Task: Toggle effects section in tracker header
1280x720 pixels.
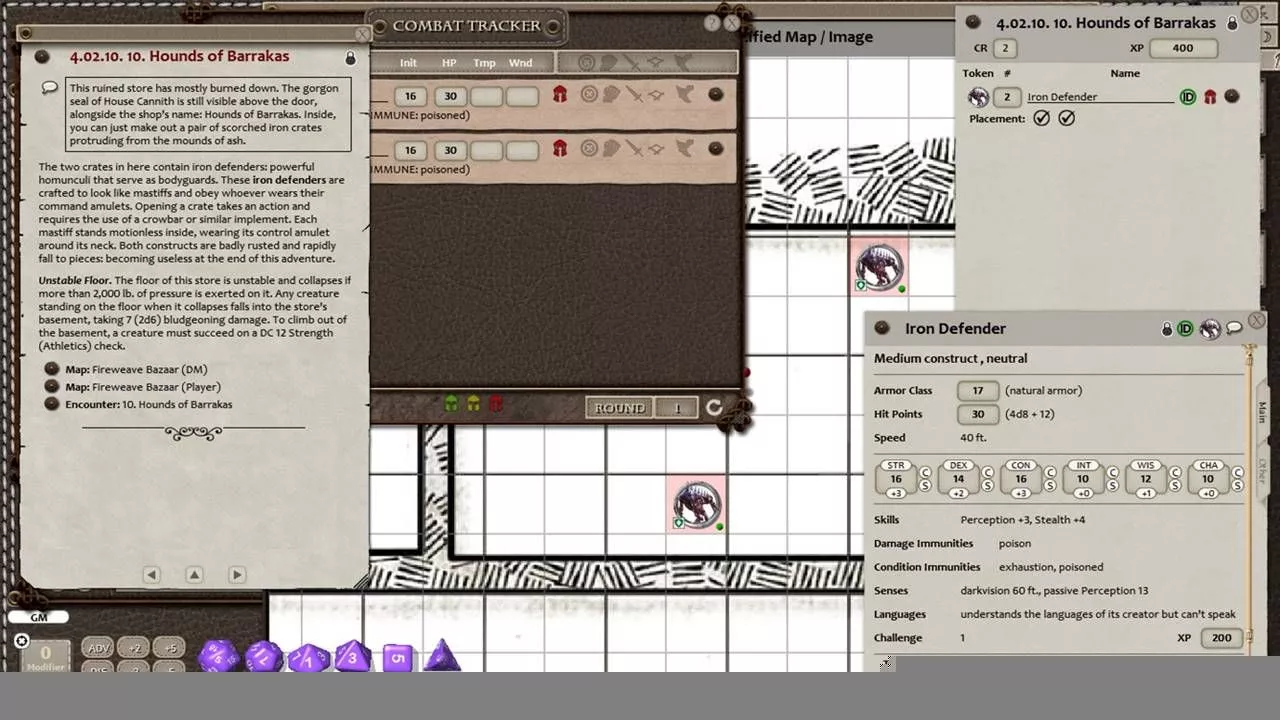Action: [684, 63]
